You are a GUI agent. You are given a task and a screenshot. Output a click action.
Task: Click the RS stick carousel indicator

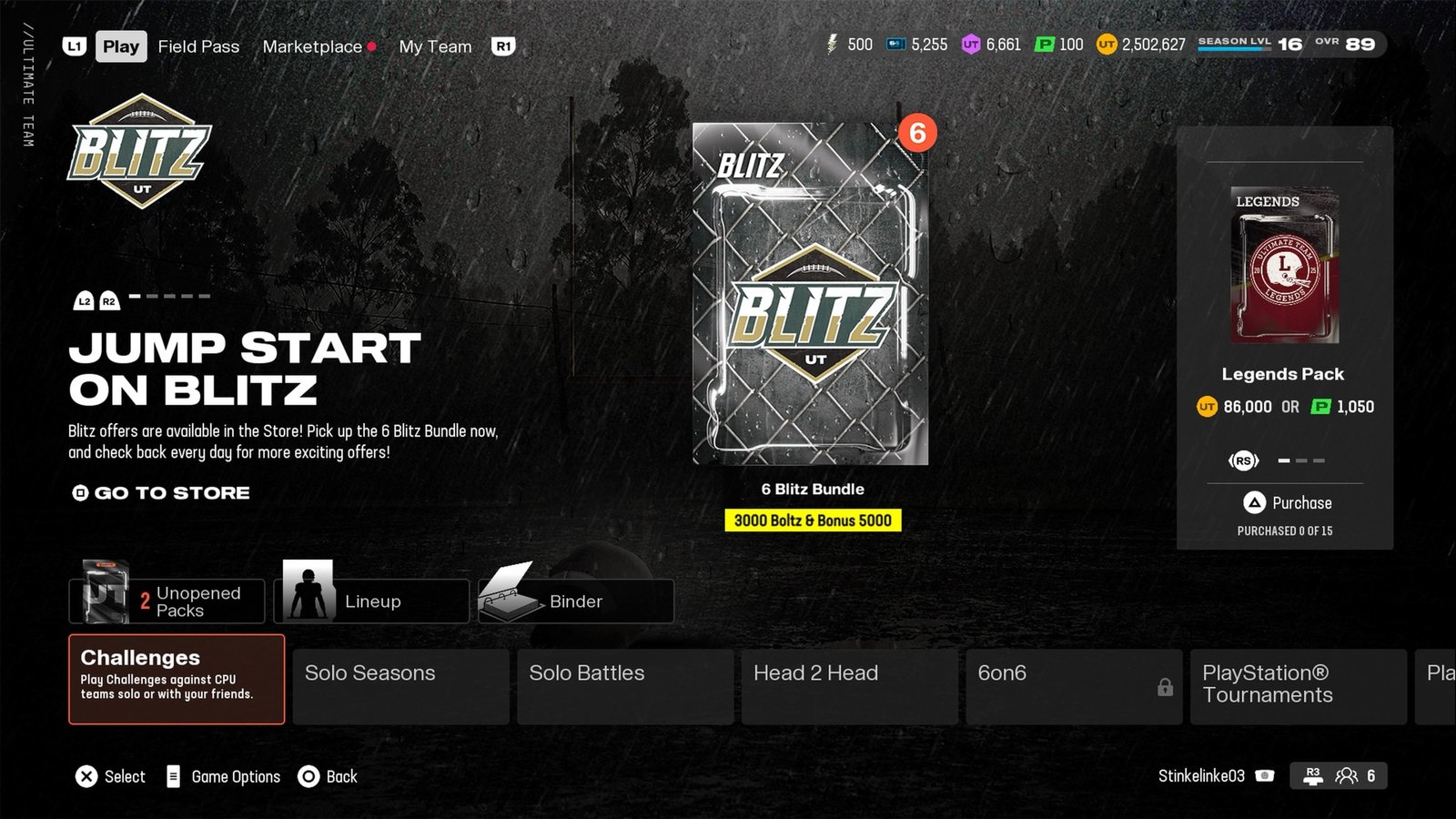pyautogui.click(x=1243, y=460)
